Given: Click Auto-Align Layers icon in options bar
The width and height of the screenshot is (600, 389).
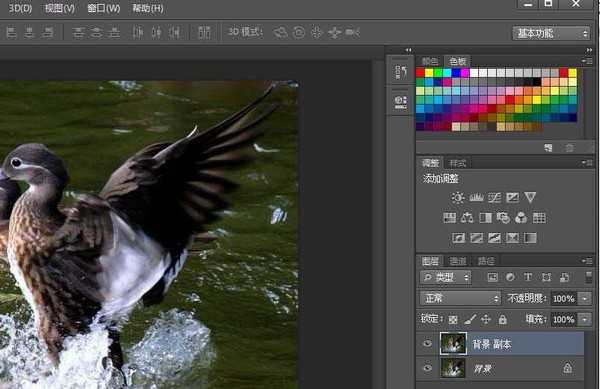Looking at the screenshot, I should click(204, 33).
